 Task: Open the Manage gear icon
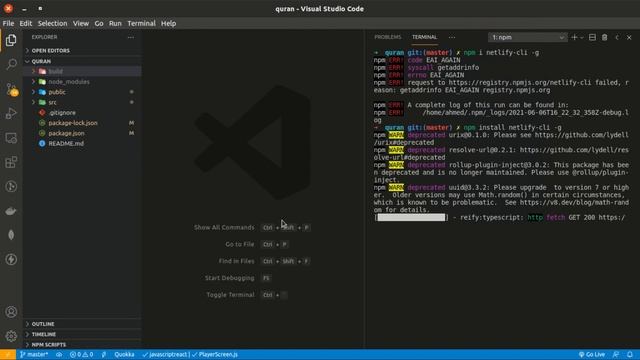click(x=11, y=336)
